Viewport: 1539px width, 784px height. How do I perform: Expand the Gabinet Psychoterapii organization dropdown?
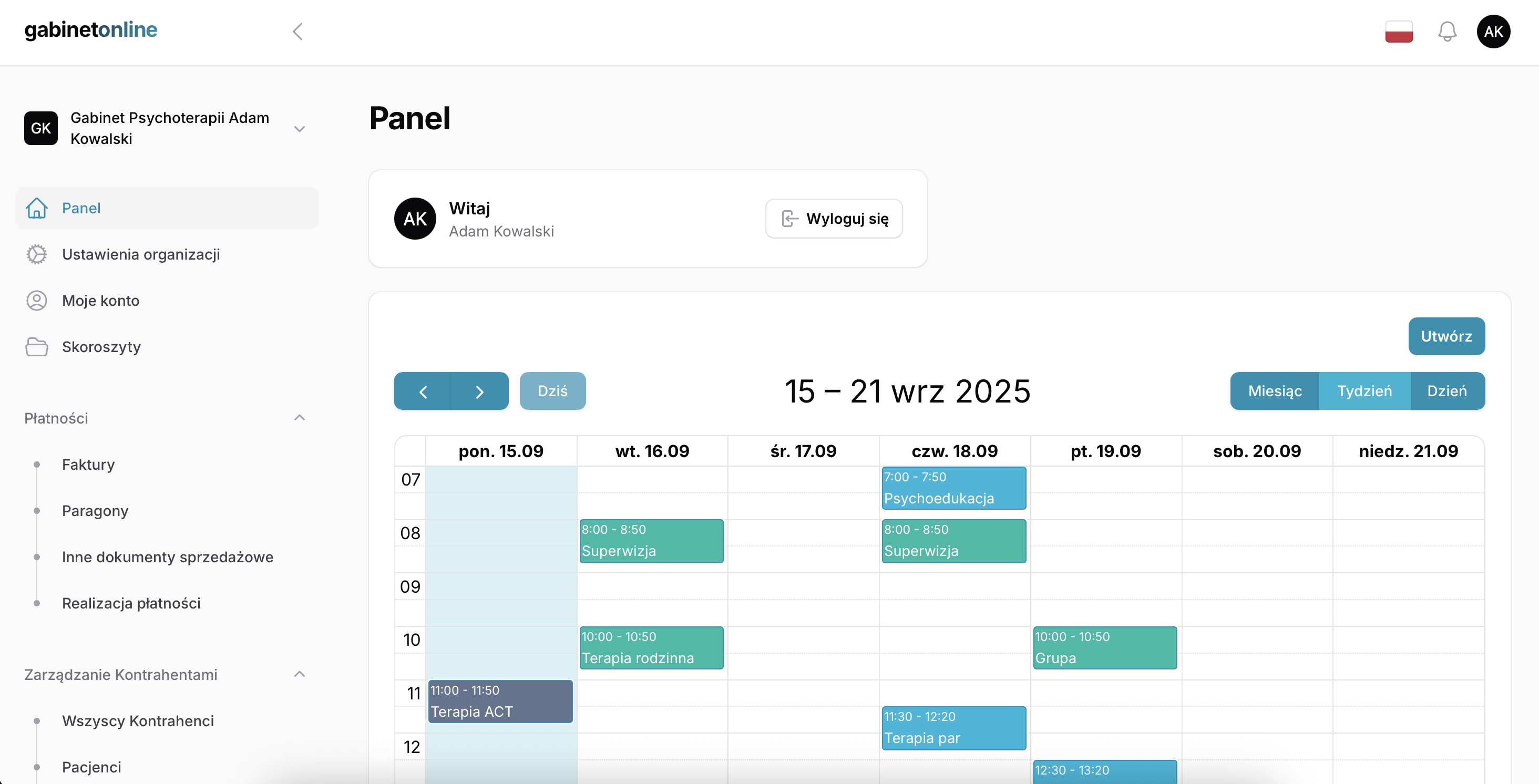(x=299, y=128)
